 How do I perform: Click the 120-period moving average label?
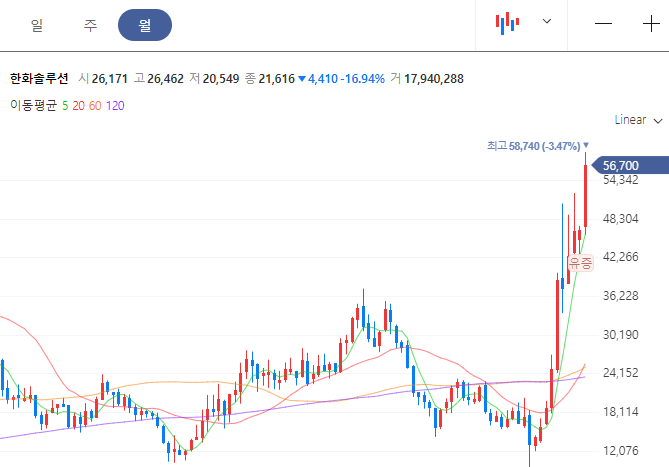tap(115, 106)
